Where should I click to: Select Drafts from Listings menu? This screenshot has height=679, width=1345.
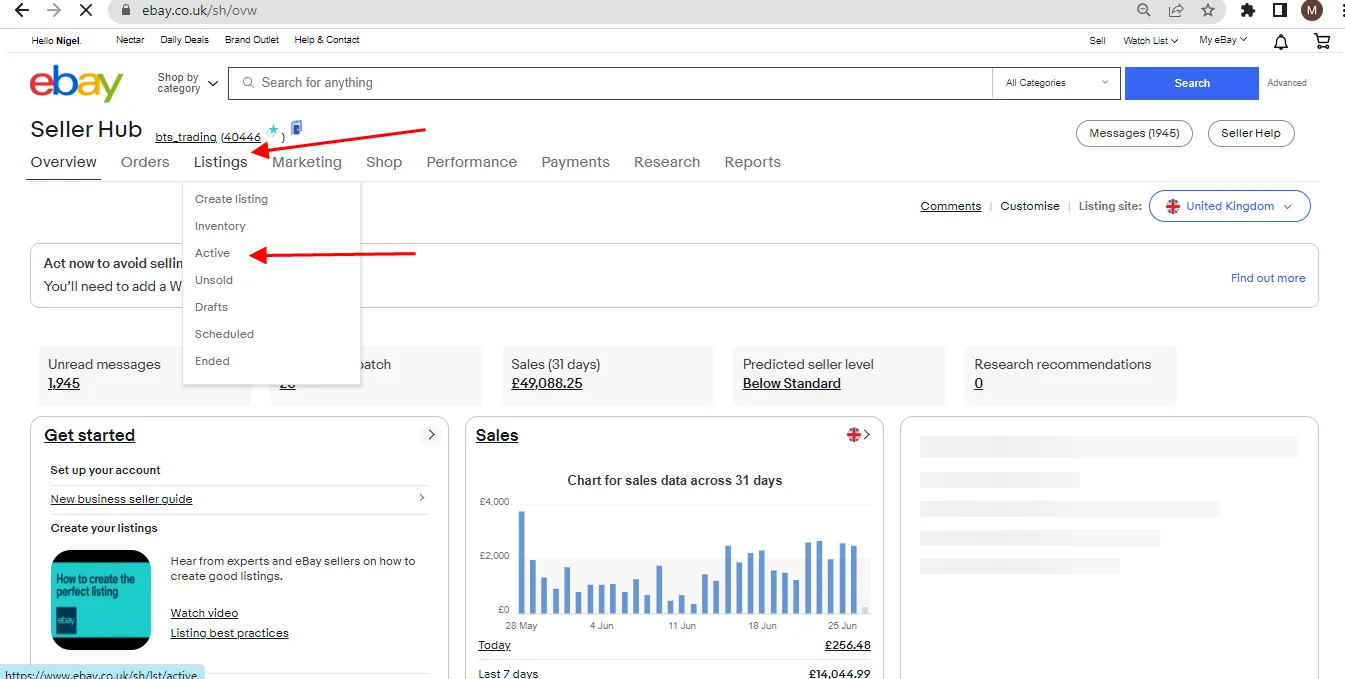click(x=211, y=307)
